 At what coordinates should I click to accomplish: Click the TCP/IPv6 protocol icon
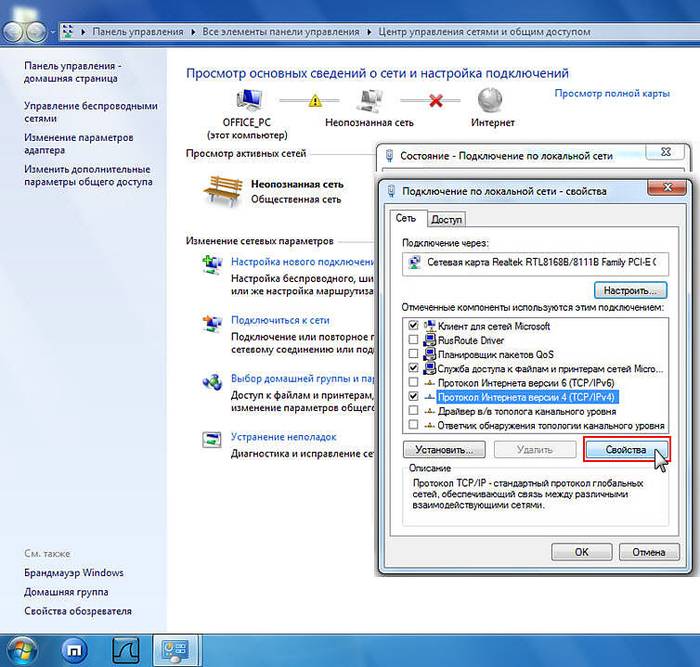429,383
